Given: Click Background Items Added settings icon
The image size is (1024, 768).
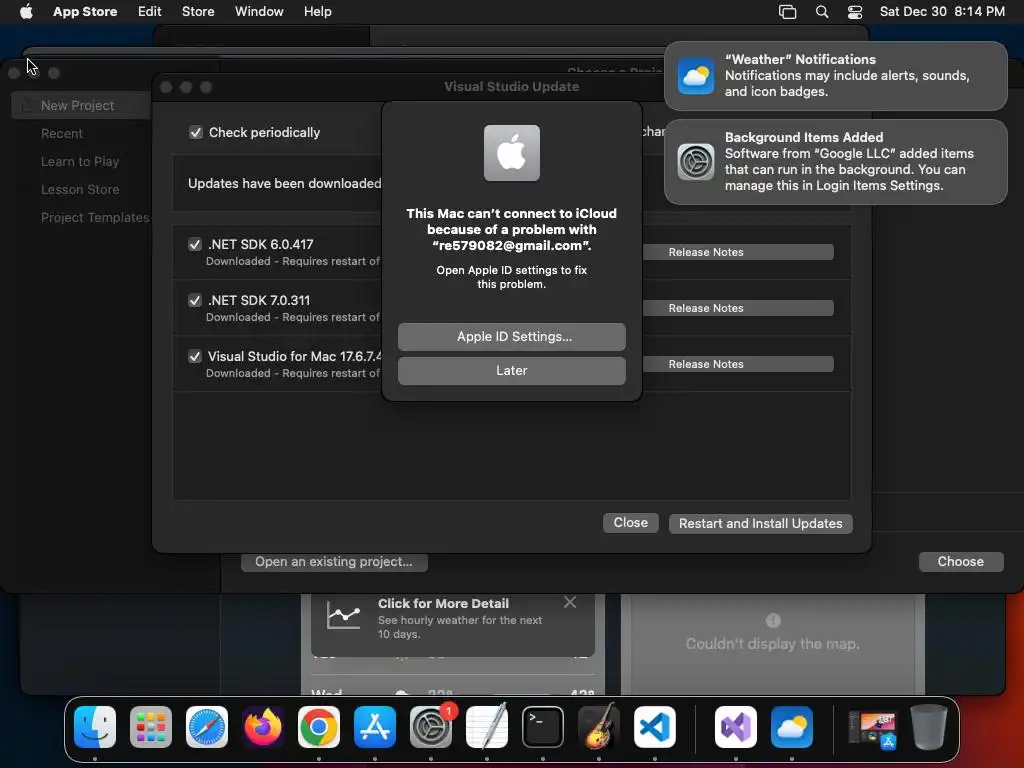Looking at the screenshot, I should tap(696, 161).
